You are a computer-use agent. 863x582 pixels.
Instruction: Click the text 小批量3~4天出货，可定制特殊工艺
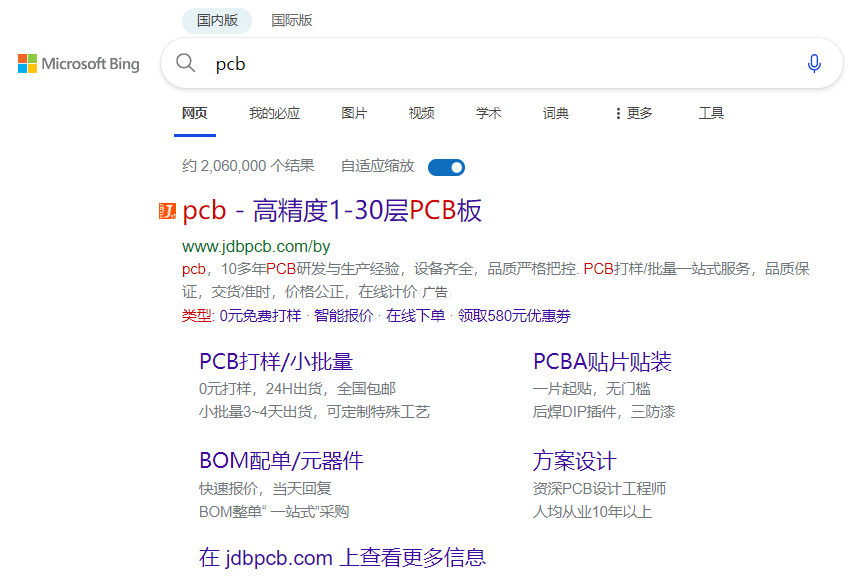tap(314, 412)
